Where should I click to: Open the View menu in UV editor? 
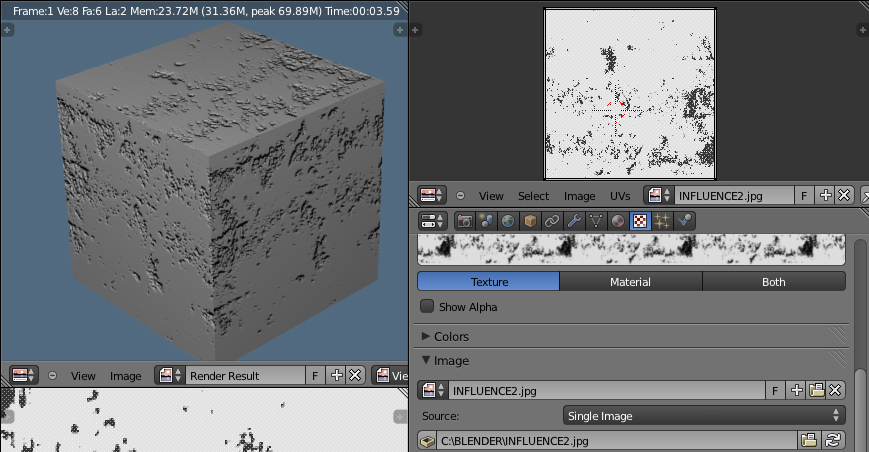[491, 196]
